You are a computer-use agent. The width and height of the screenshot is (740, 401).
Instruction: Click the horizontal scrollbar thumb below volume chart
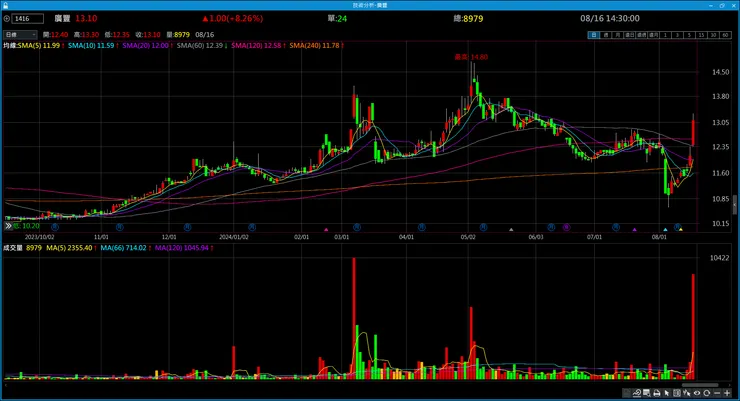[700, 385]
